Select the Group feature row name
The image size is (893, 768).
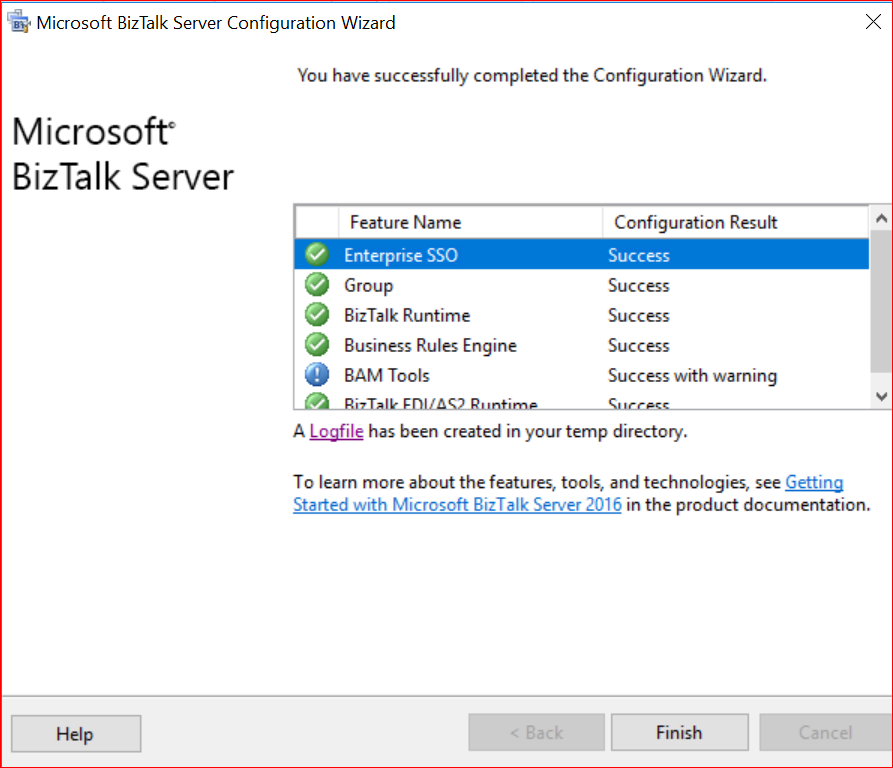pyautogui.click(x=368, y=285)
